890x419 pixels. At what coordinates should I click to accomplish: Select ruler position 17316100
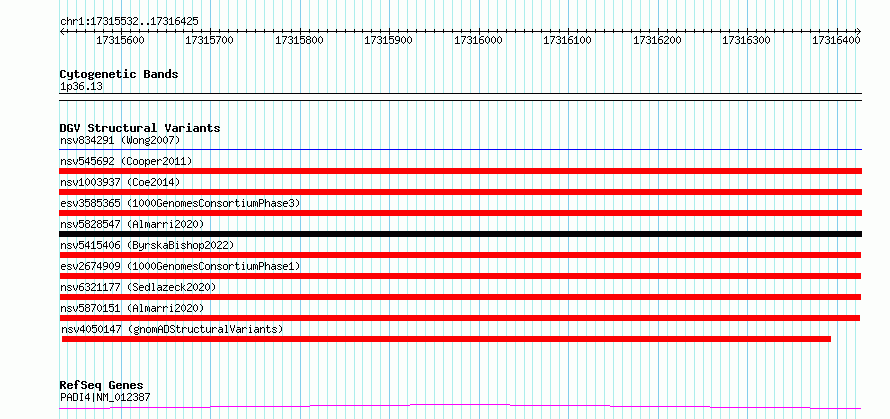coord(568,40)
